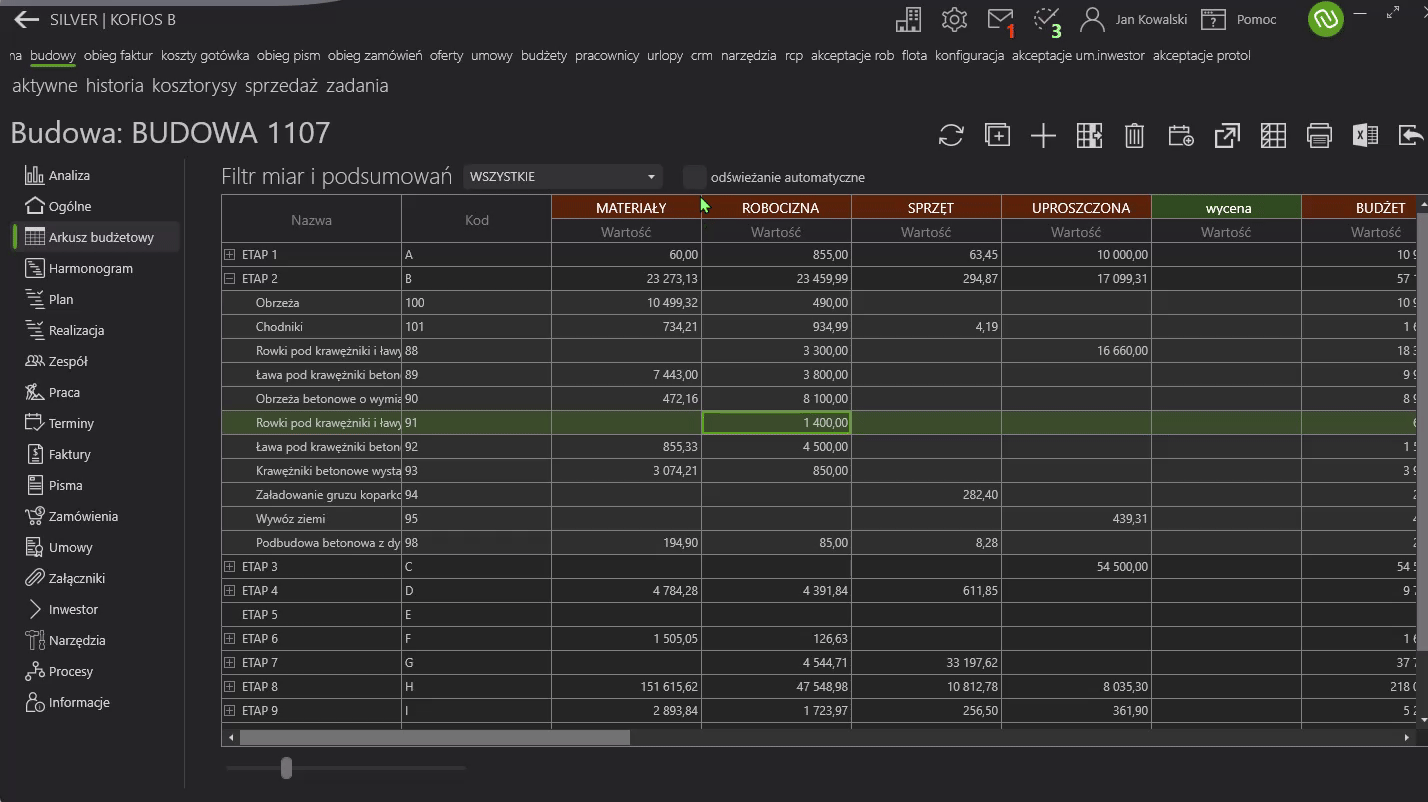Collapse ETAP 2 row
Screen dimensions: 1428x802
click(229, 279)
